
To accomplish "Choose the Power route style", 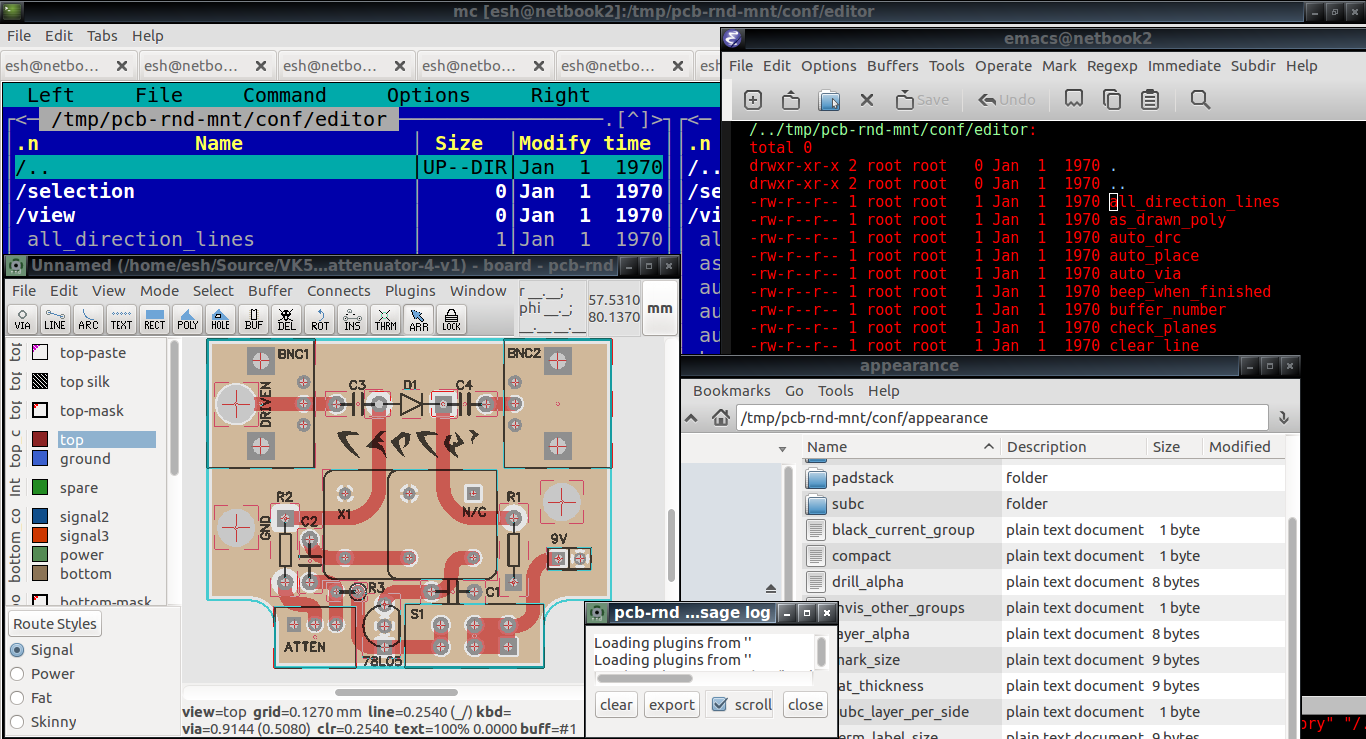I will [15, 673].
